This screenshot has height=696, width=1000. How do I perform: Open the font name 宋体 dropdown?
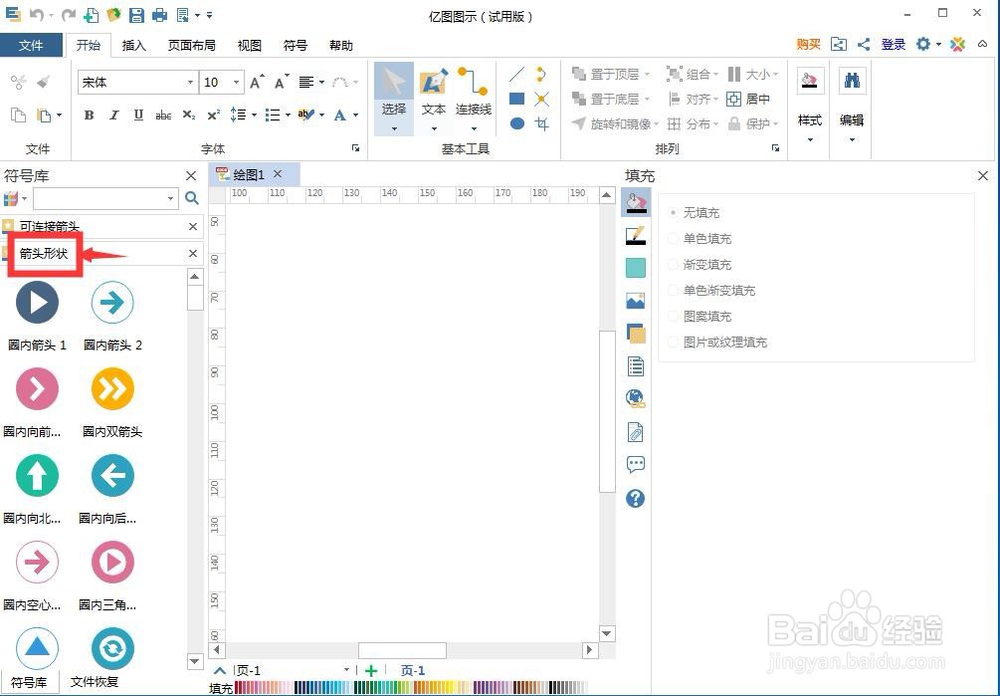click(190, 82)
